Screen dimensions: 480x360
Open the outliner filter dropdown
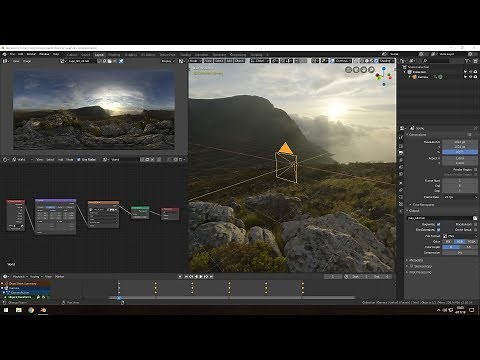pos(468,61)
